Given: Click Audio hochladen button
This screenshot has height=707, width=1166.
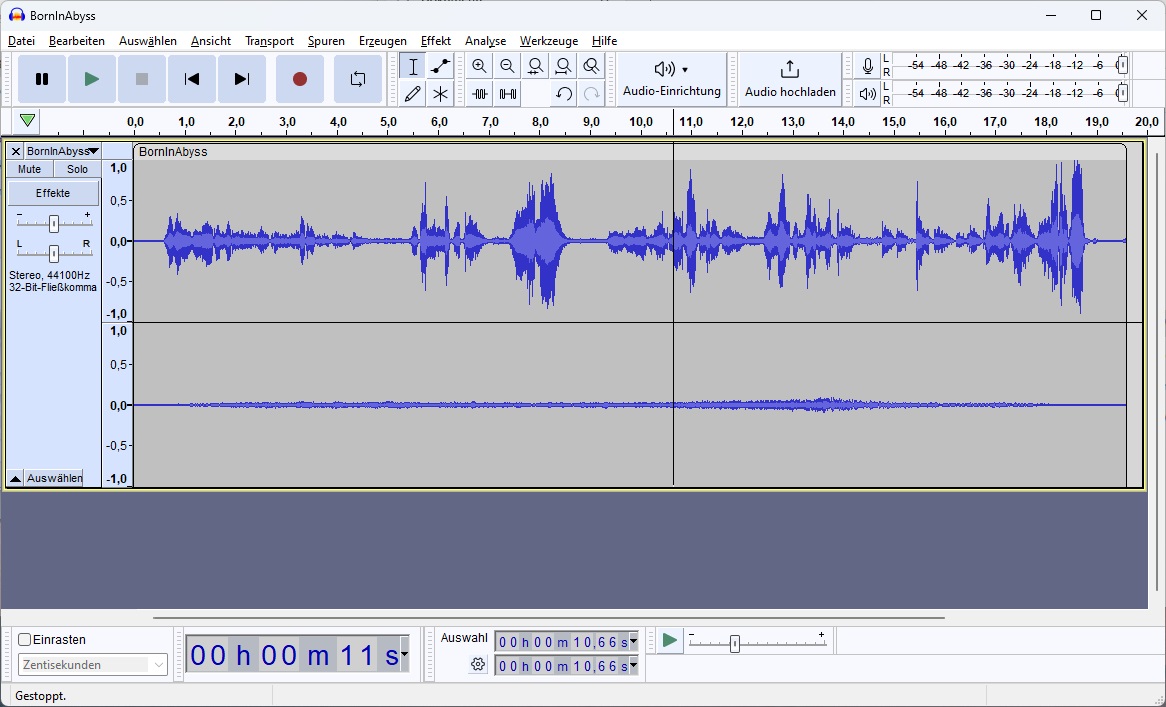Looking at the screenshot, I should pyautogui.click(x=790, y=79).
